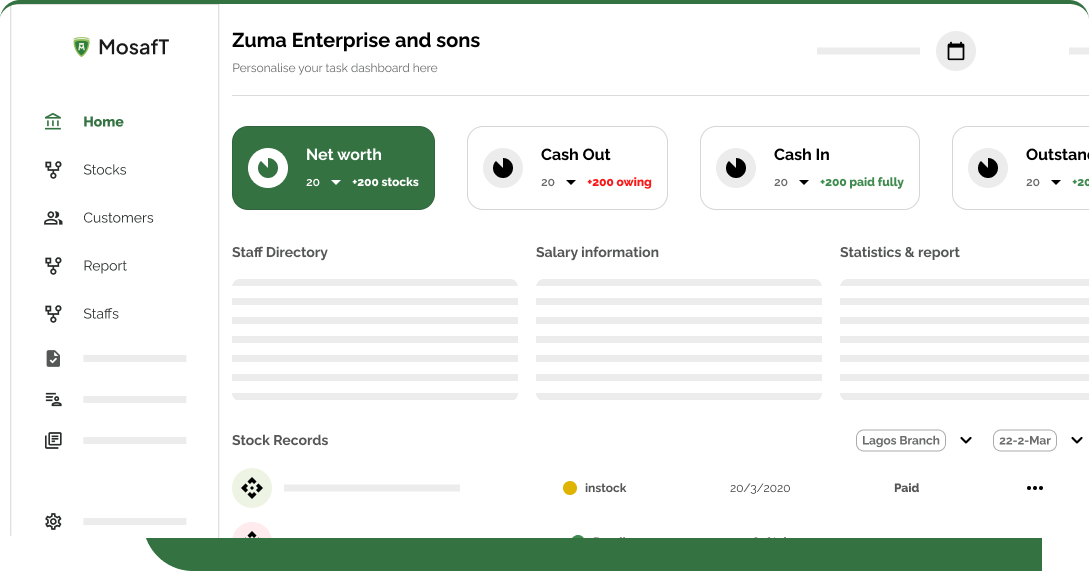Click the document checkmark sidebar icon

coord(53,358)
